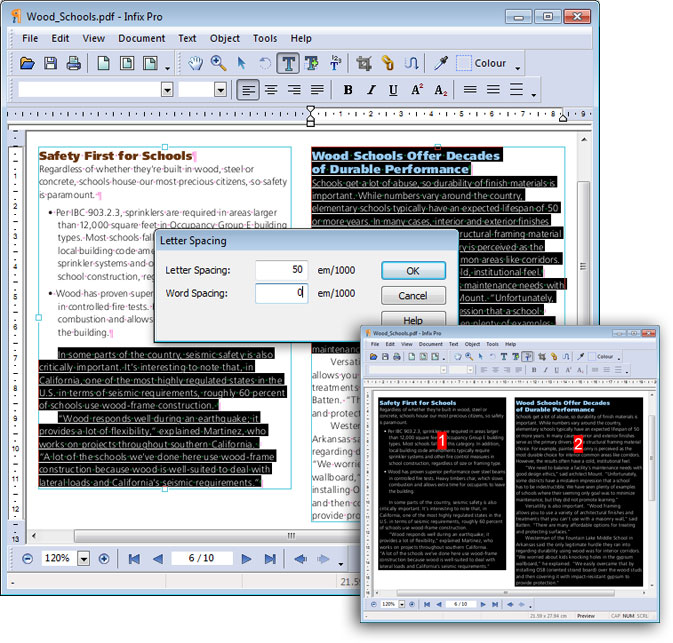Select the Hand pan tool

[x=196, y=64]
